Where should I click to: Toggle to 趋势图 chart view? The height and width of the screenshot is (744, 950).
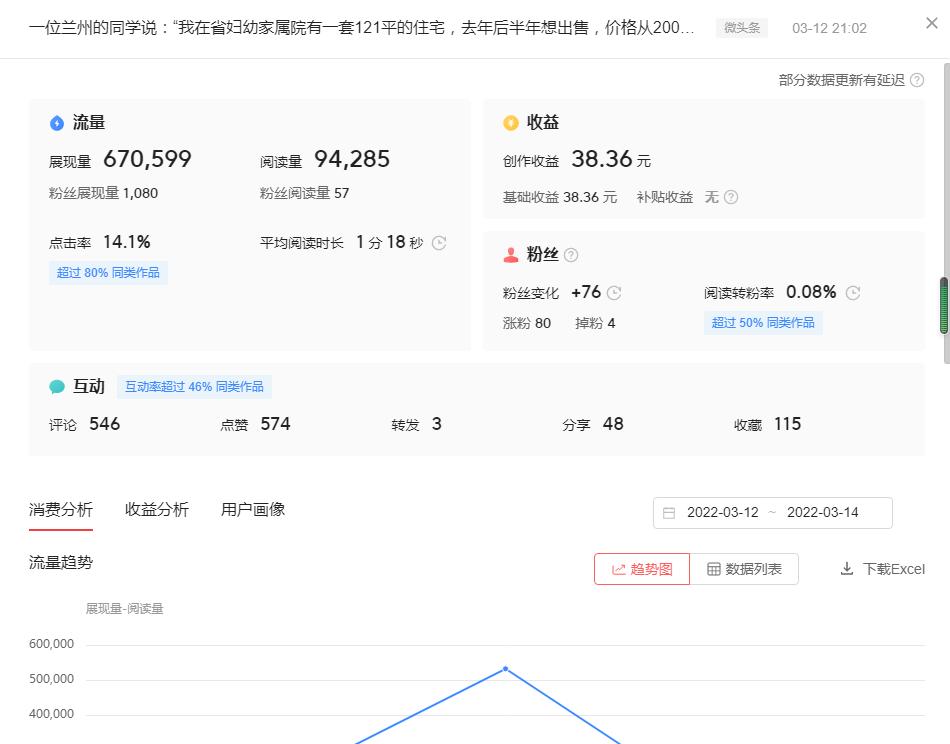(x=641, y=568)
